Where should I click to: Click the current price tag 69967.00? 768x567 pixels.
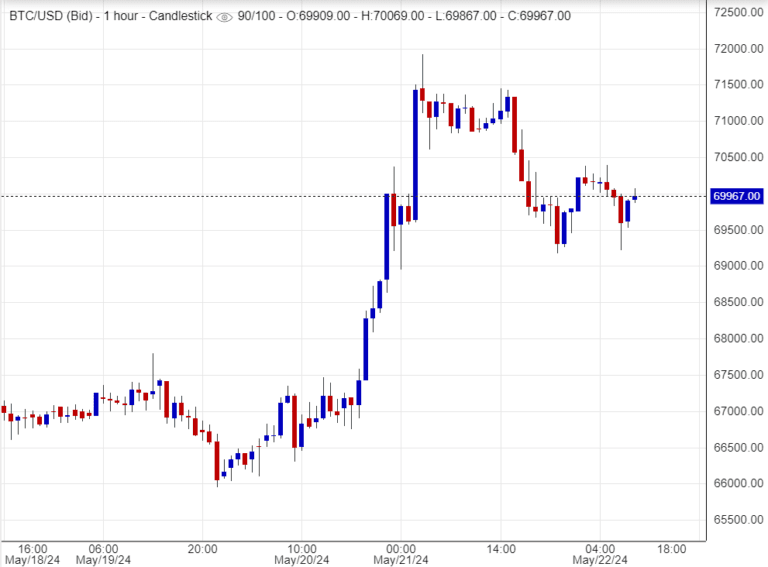coord(737,196)
